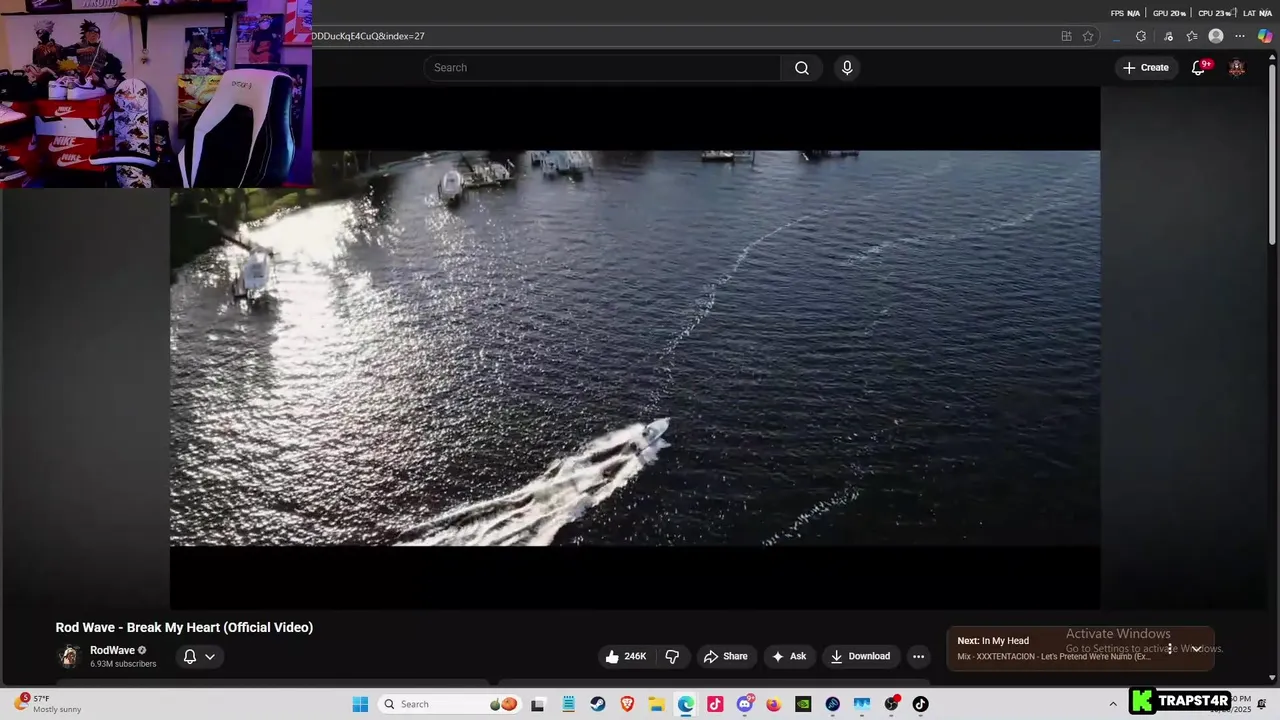1280x720 pixels.
Task: Open Edge extensions puzzle icon
Action: (1141, 36)
